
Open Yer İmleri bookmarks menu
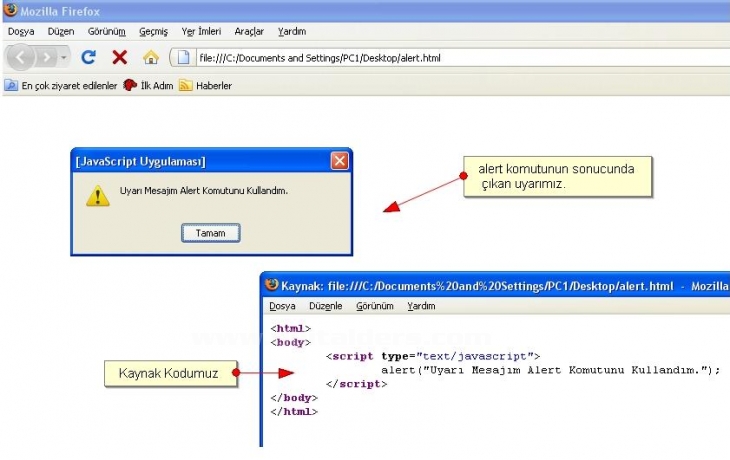(201, 32)
